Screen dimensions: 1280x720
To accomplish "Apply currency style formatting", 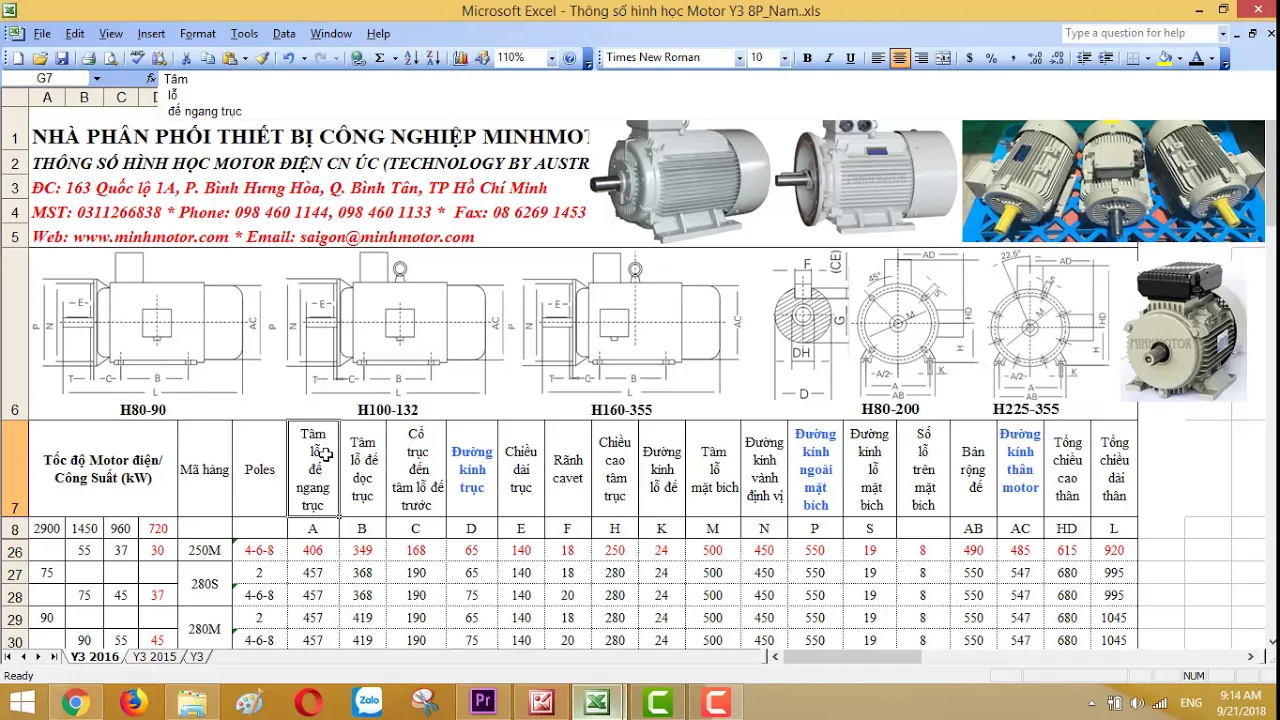I will coord(969,58).
